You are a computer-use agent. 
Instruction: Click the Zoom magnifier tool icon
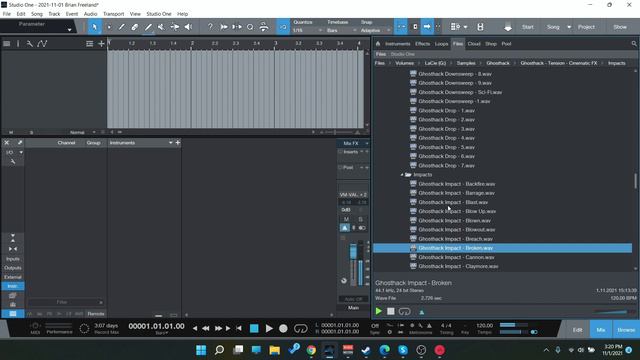pos(250,27)
